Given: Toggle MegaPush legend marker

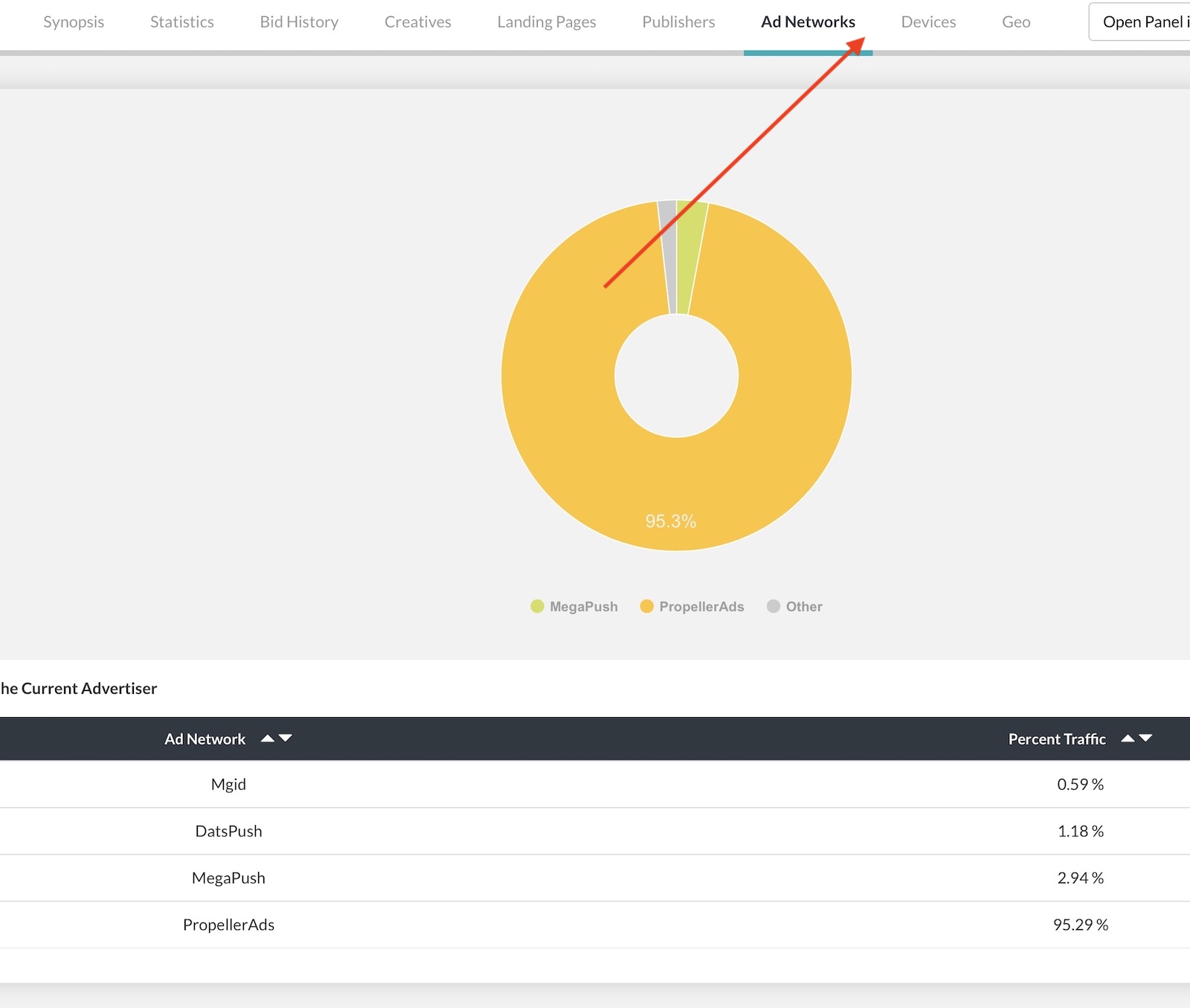Looking at the screenshot, I should [x=537, y=606].
